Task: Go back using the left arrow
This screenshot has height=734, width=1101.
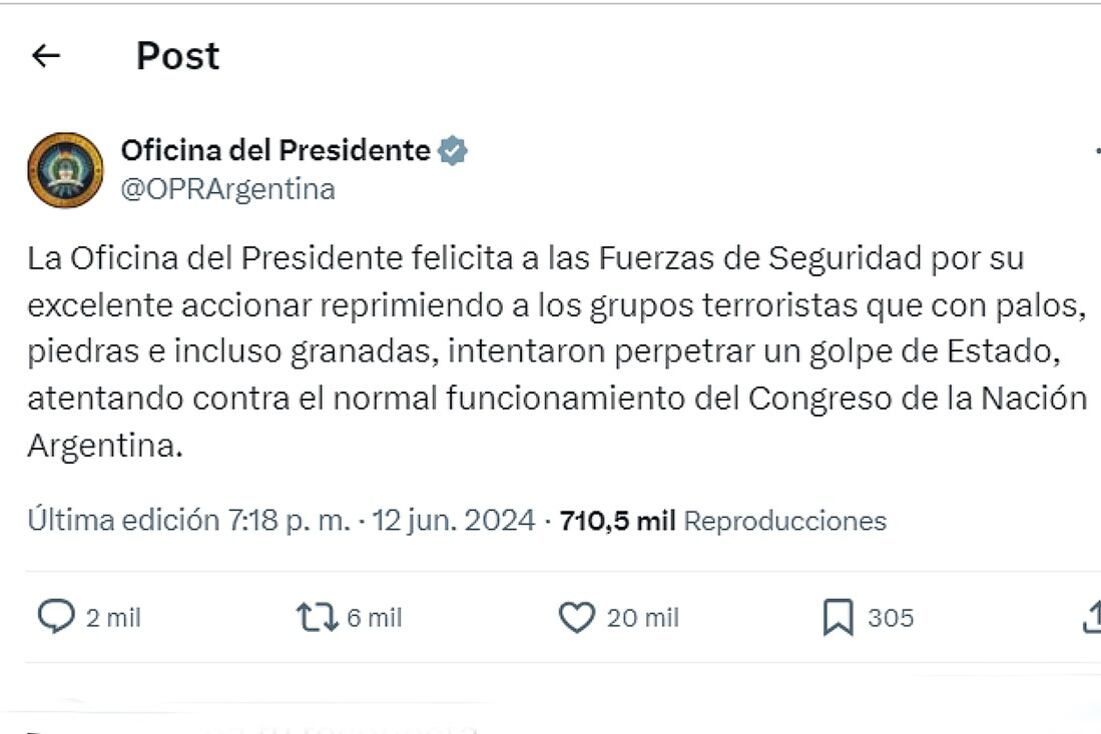Action: [x=46, y=57]
